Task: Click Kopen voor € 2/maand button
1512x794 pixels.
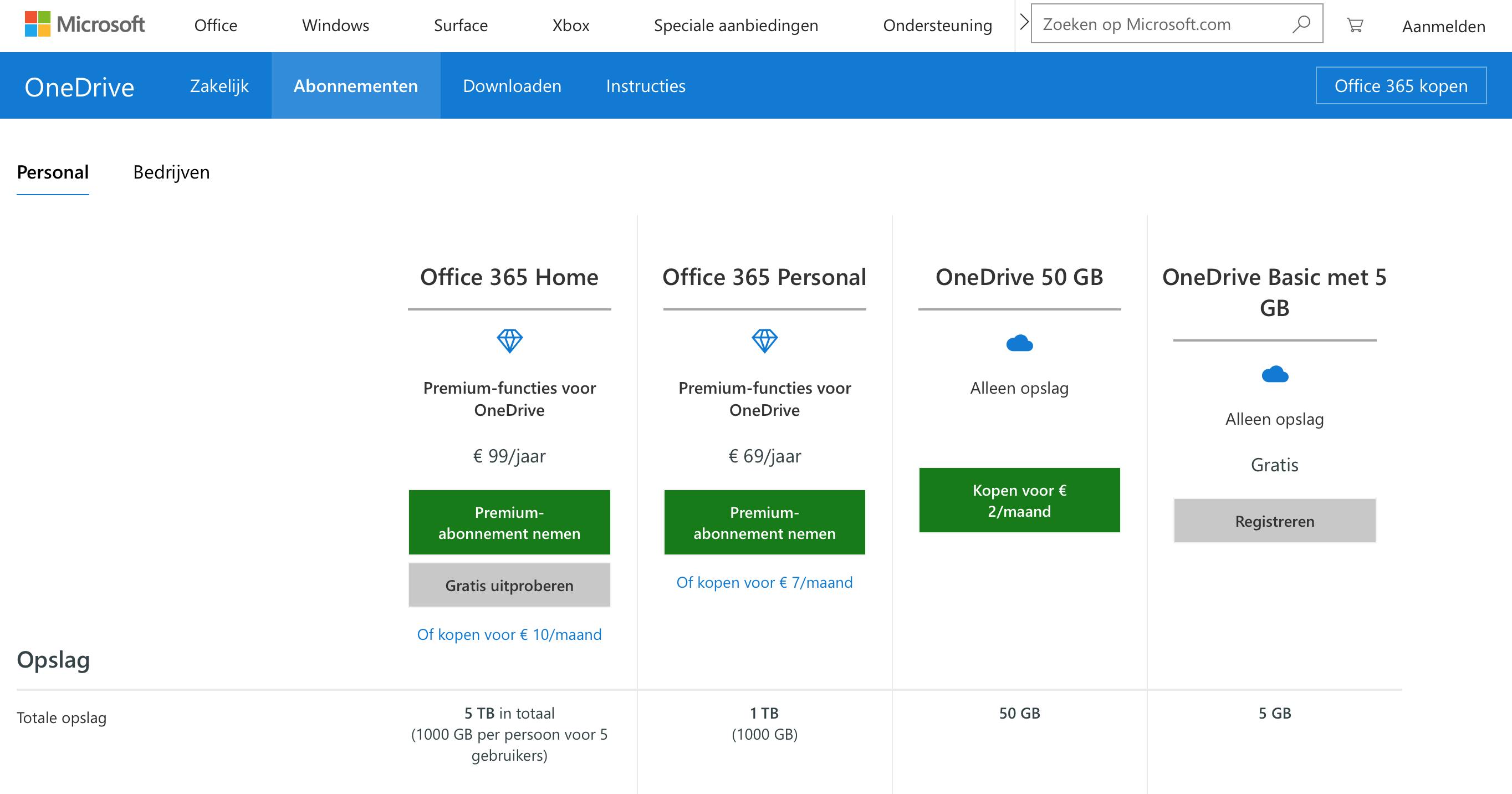Action: (1019, 500)
